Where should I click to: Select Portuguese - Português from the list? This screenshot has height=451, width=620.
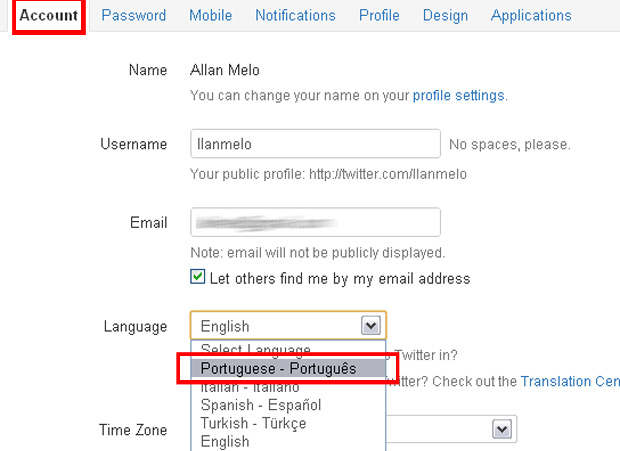(x=278, y=369)
